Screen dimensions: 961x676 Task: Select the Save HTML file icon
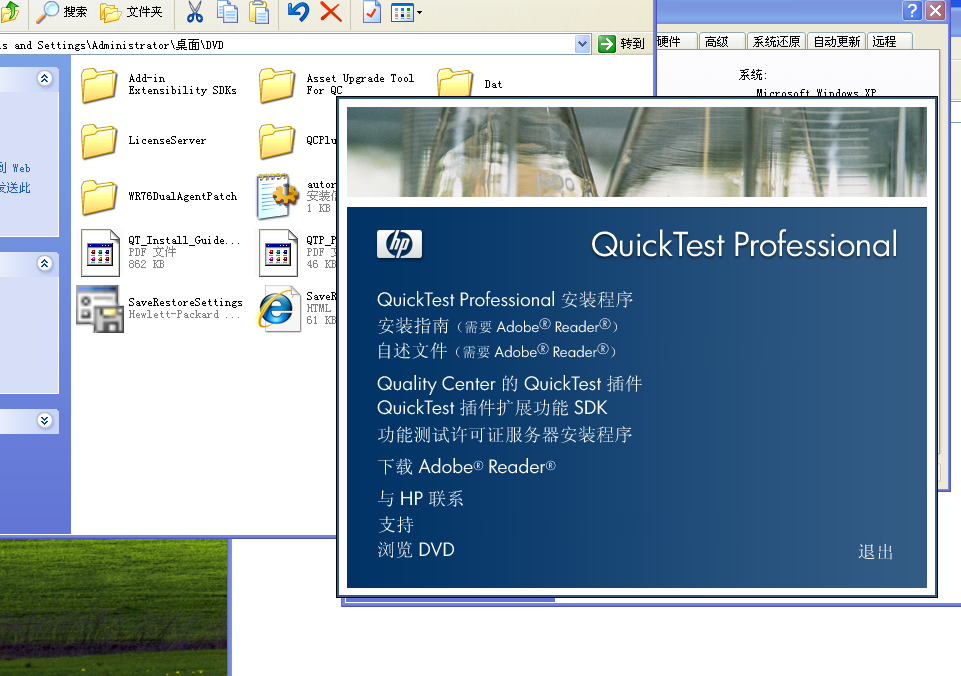(x=278, y=309)
